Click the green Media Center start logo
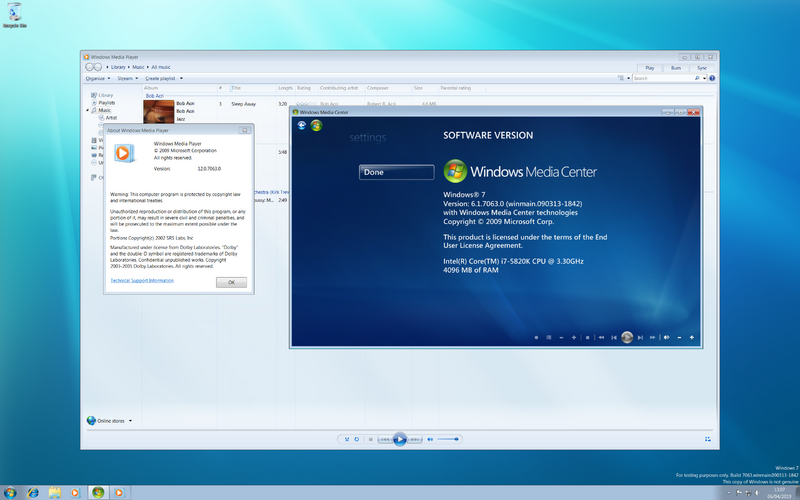Image resolution: width=800 pixels, height=500 pixels. click(x=316, y=126)
